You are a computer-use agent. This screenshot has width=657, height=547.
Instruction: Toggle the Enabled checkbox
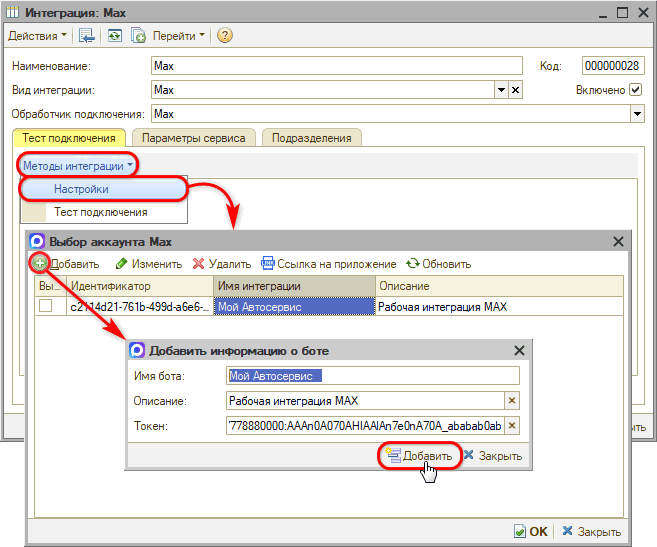click(x=636, y=90)
